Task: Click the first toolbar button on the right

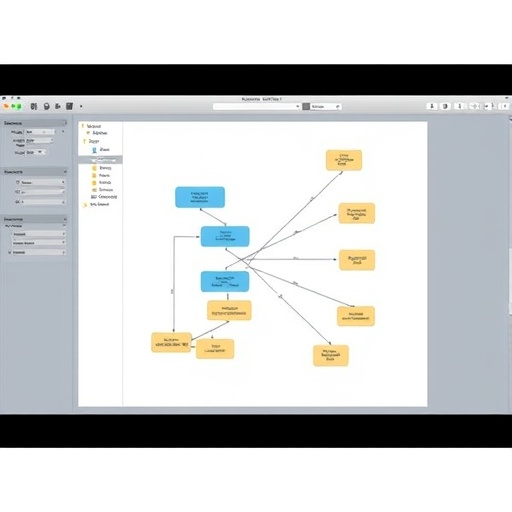Action: coord(432,106)
